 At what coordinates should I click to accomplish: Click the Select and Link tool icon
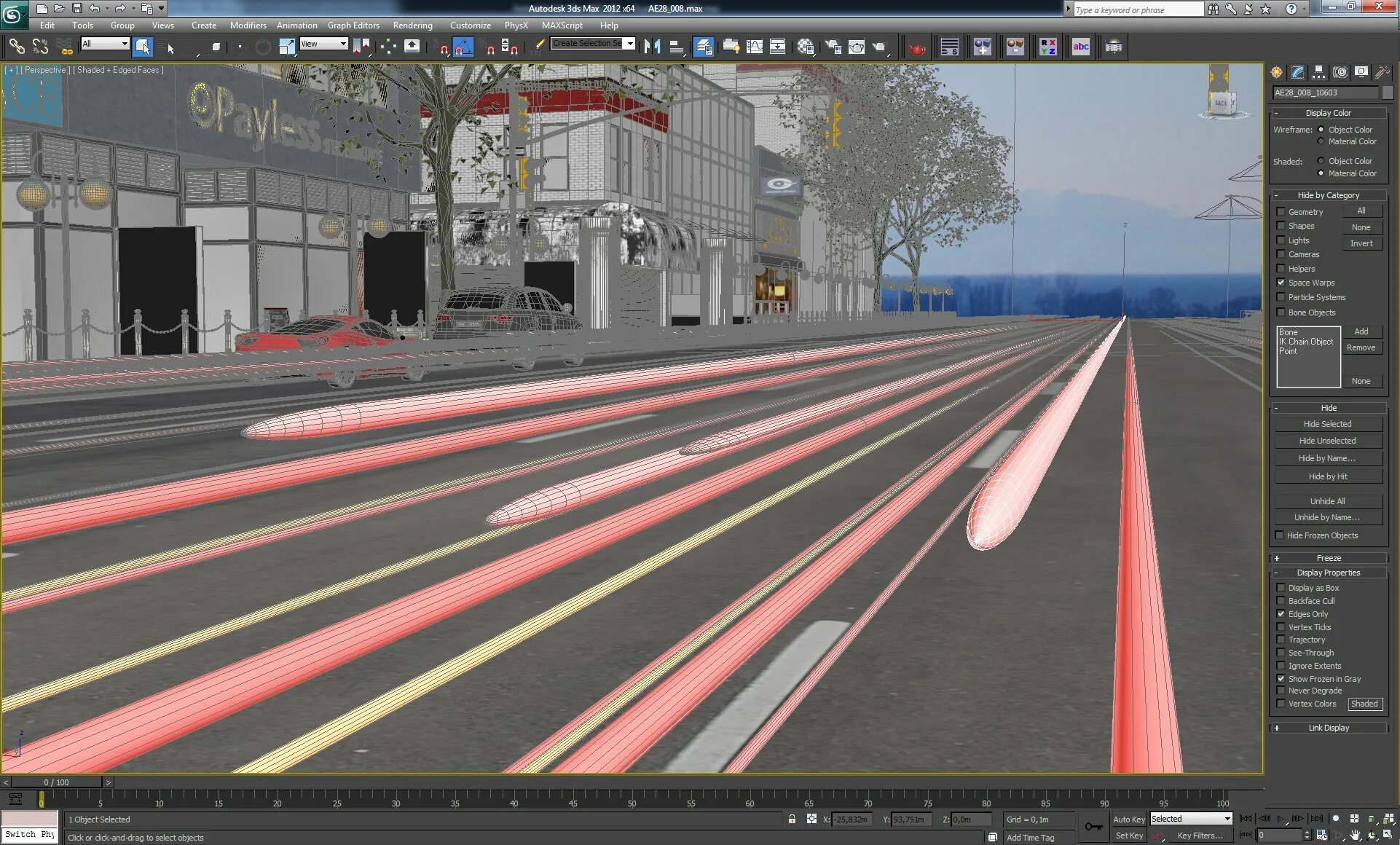tap(16, 47)
